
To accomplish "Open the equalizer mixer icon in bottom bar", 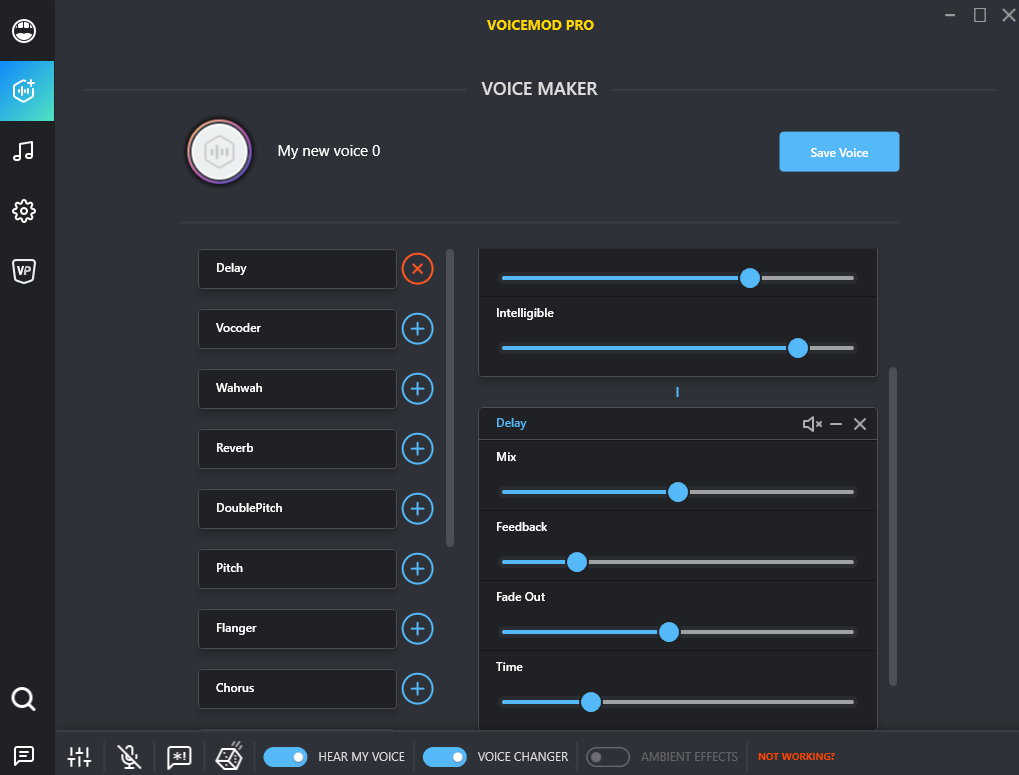I will pyautogui.click(x=79, y=756).
